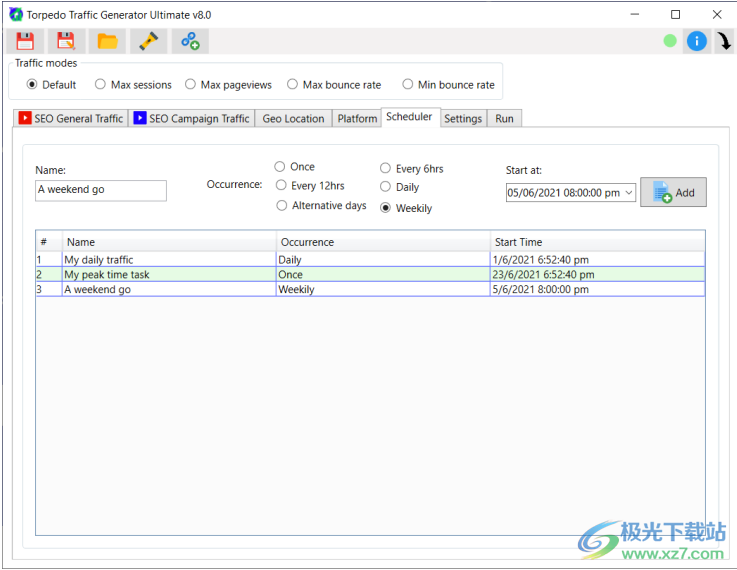This screenshot has width=737, height=570.
Task: Click the 'Once' occurrence table cell
Action: click(383, 274)
